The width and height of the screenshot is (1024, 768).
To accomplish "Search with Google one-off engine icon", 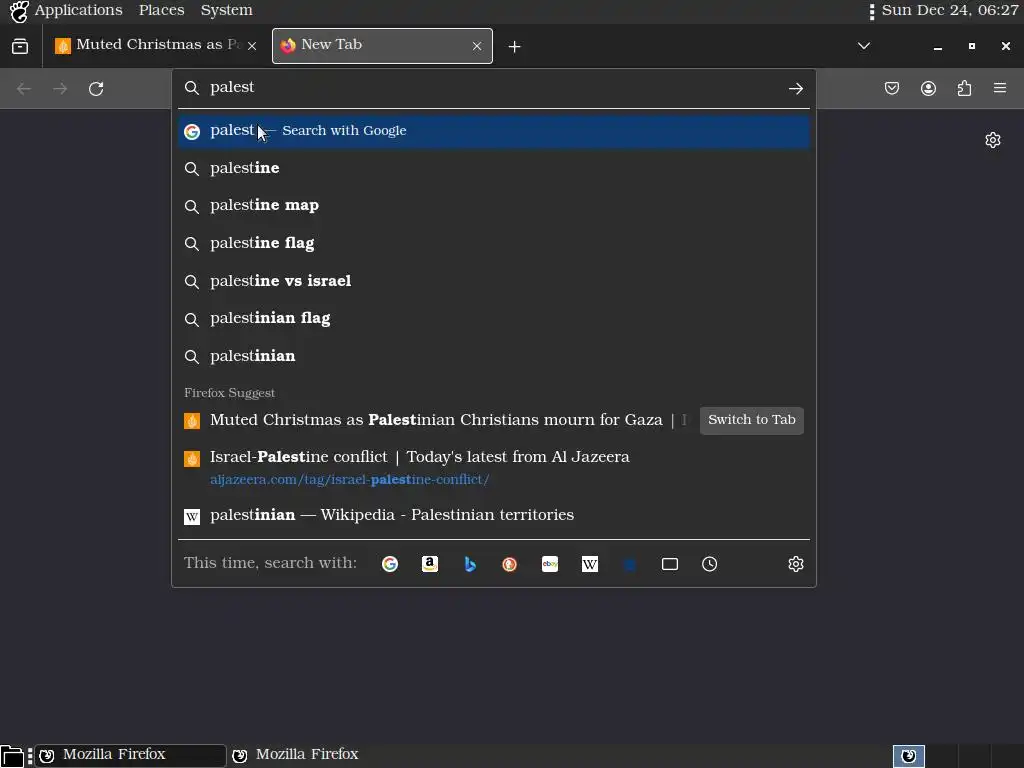I will click(x=390, y=564).
